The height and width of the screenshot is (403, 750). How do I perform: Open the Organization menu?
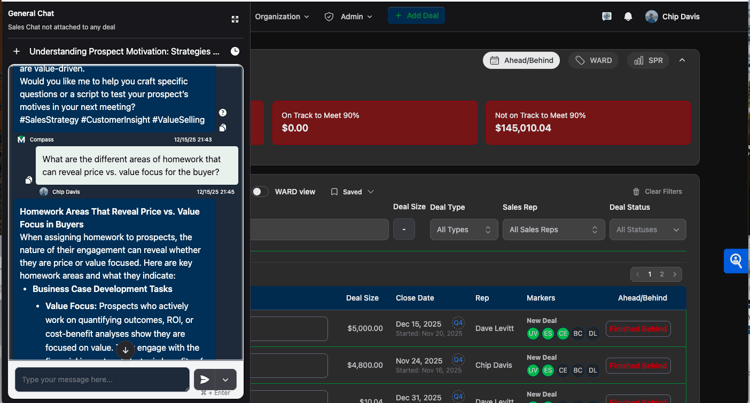[x=282, y=17]
